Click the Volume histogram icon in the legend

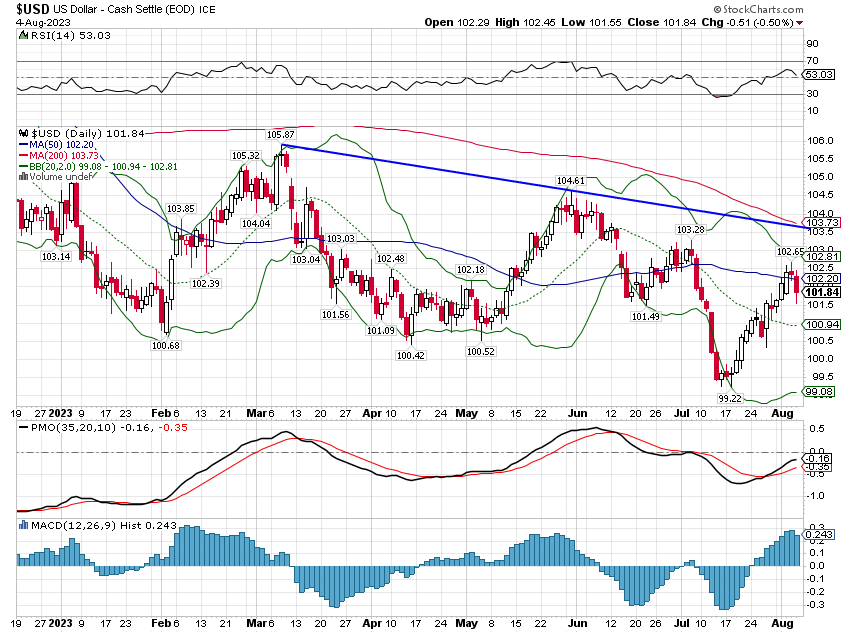click(23, 177)
